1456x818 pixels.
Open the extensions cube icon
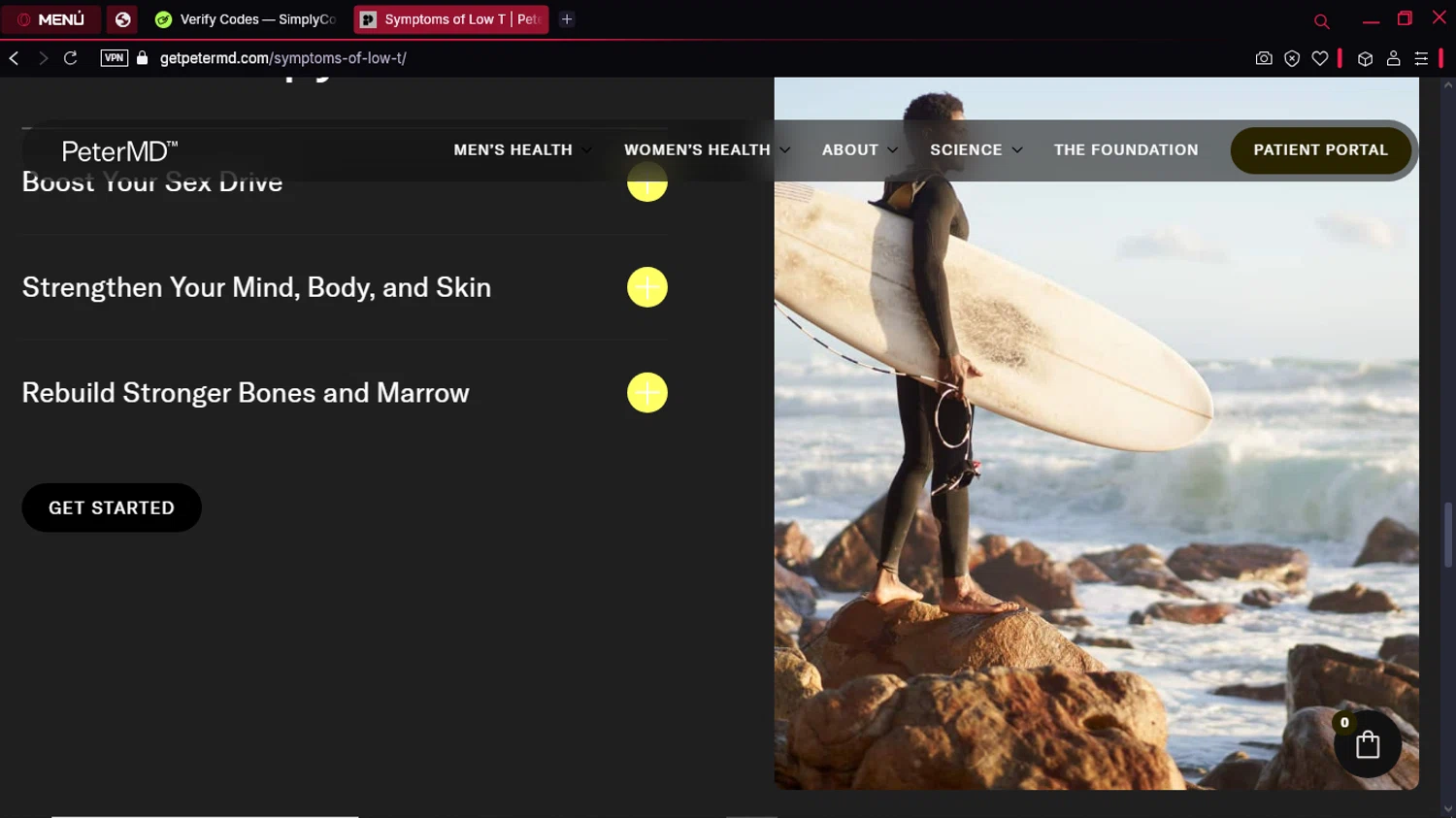tap(1365, 58)
